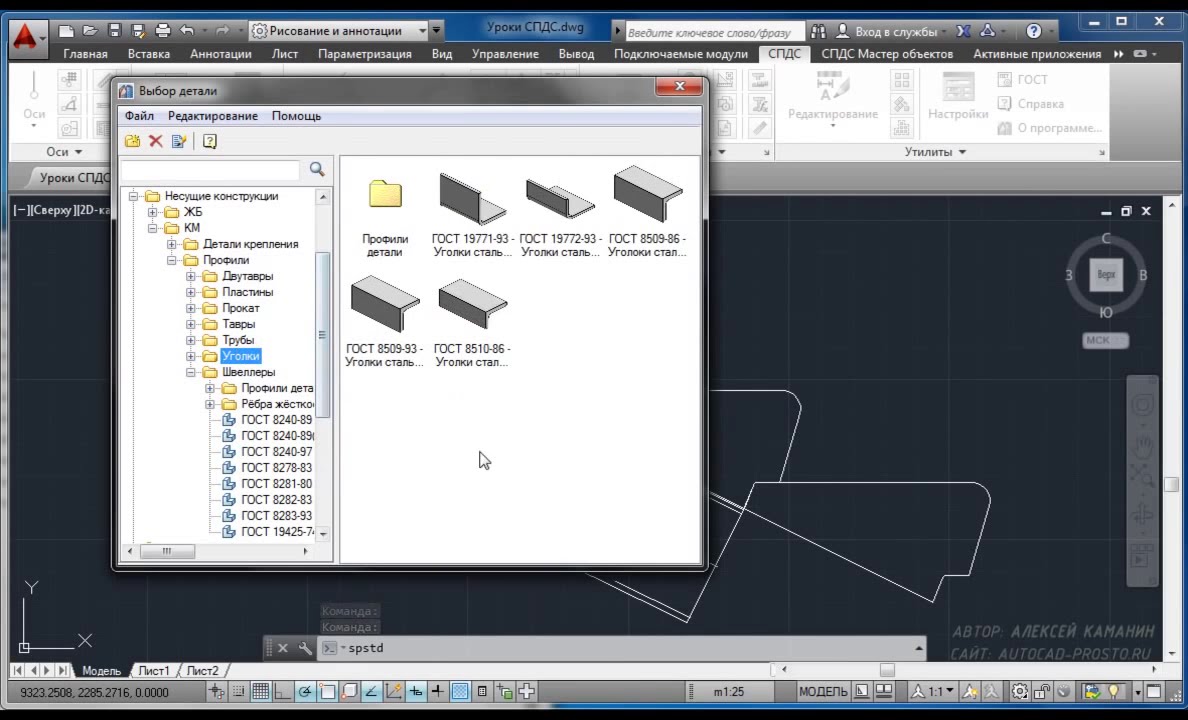The image size is (1188, 720).
Task: Toggle Ortho mode in the status bar
Action: click(283, 691)
